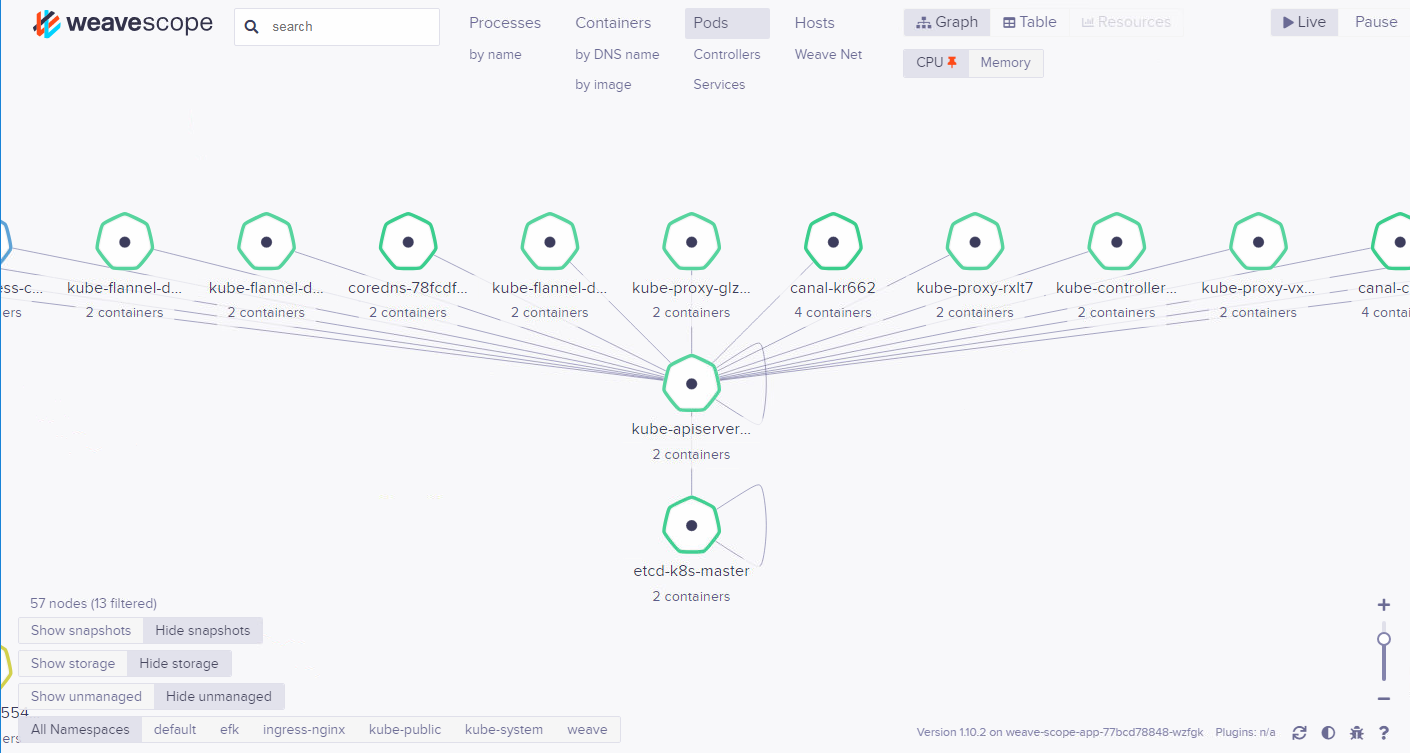The width and height of the screenshot is (1410, 753).
Task: Click the zoom out minus icon
Action: (x=1384, y=699)
